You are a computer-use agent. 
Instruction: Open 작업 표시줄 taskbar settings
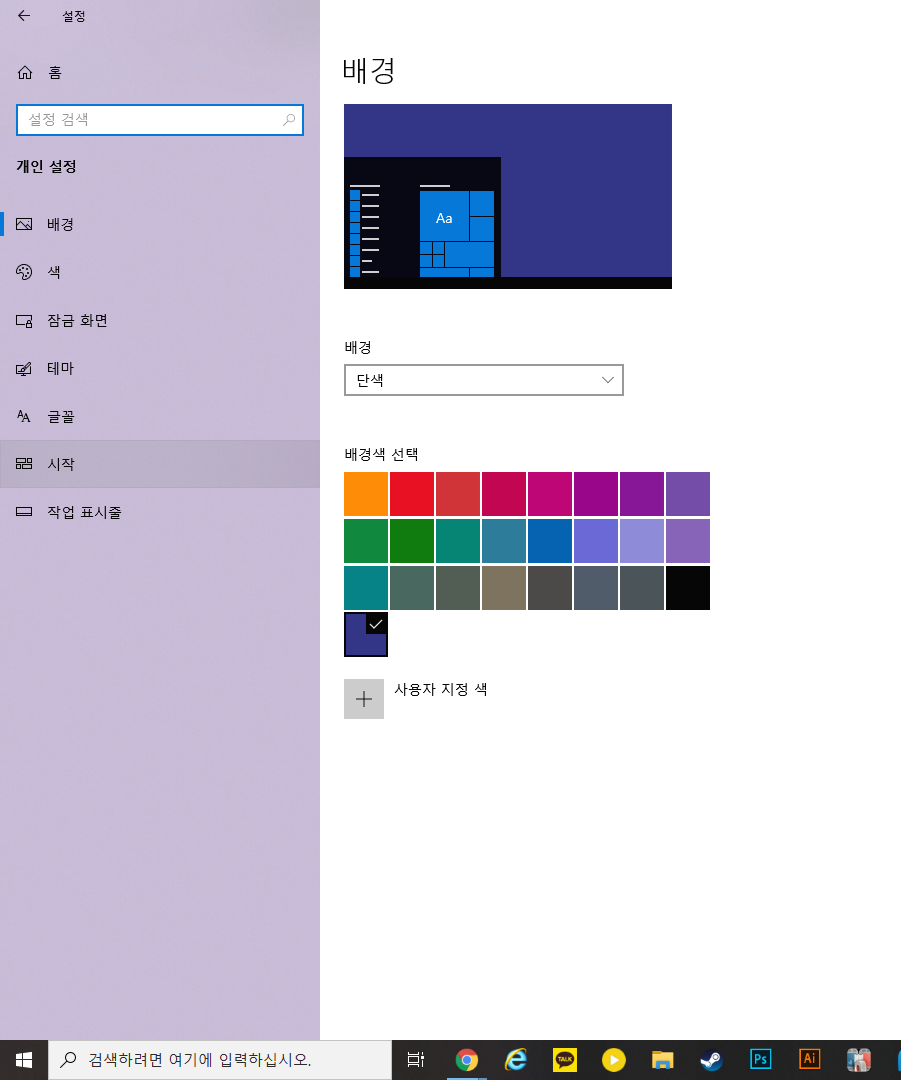(160, 512)
